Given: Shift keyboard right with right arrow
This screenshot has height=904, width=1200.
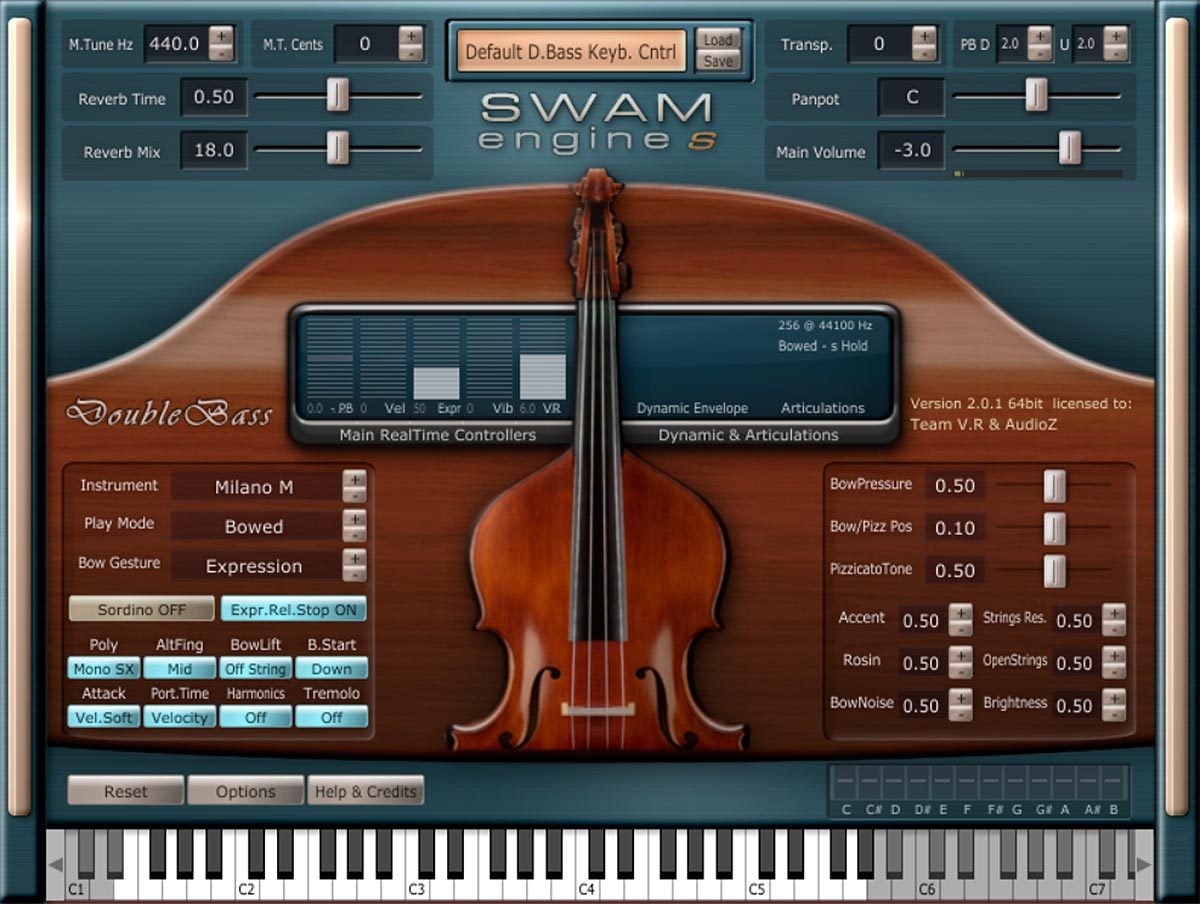Looking at the screenshot, I should point(1143,864).
